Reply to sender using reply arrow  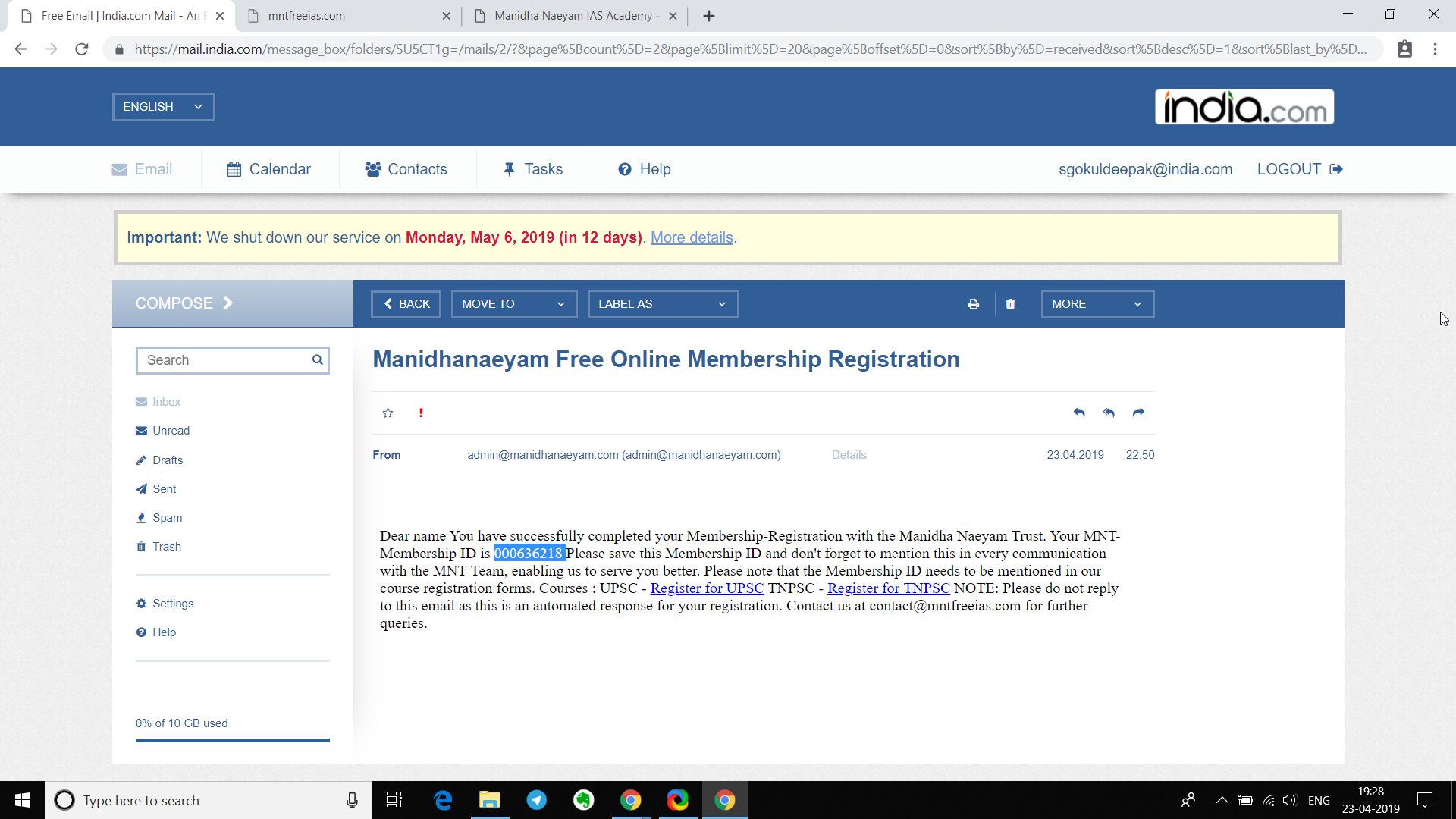[x=1079, y=413]
